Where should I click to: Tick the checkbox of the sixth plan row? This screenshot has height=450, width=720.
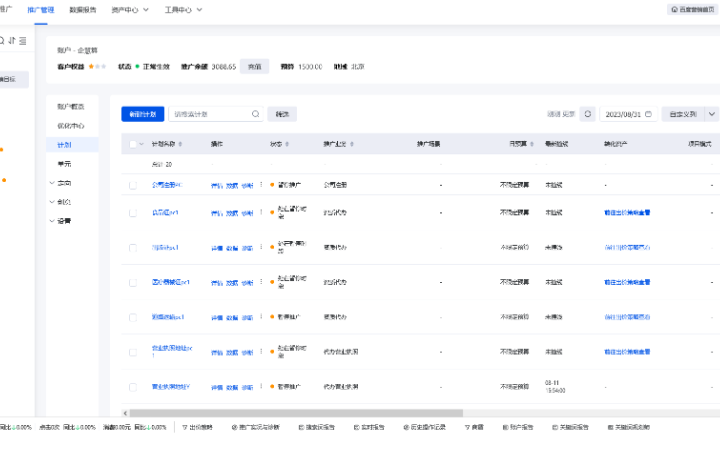[133, 352]
